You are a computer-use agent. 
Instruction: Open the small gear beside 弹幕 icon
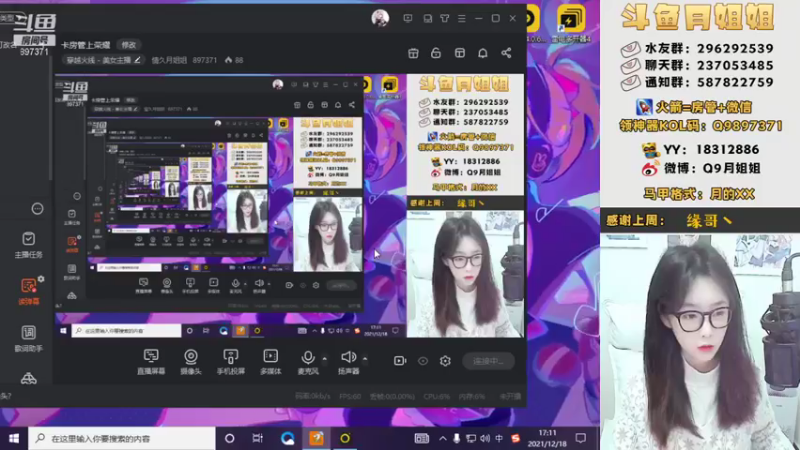[41, 279]
